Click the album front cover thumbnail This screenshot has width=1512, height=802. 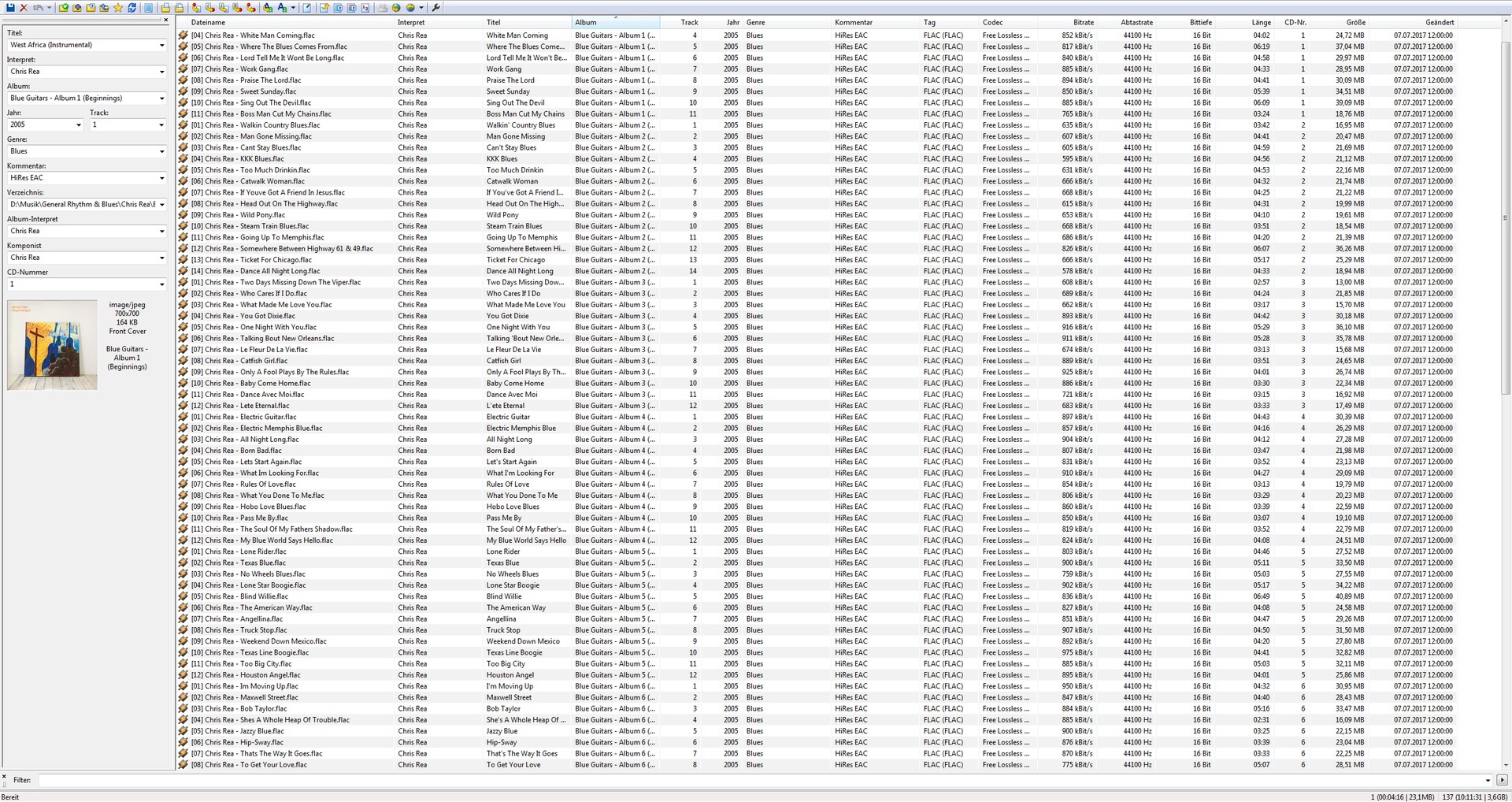(x=52, y=345)
